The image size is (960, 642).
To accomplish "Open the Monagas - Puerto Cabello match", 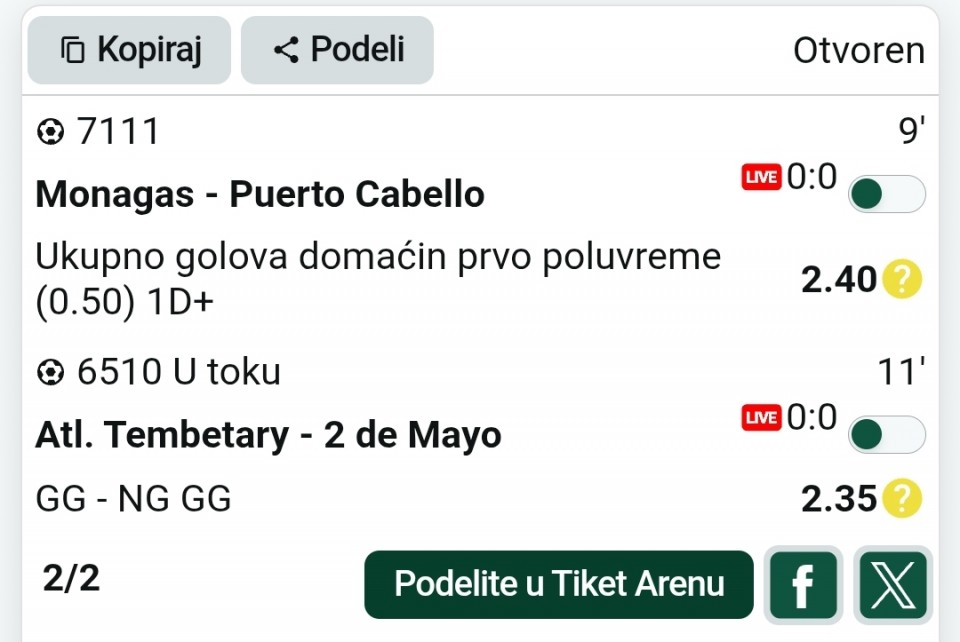I will (x=260, y=194).
